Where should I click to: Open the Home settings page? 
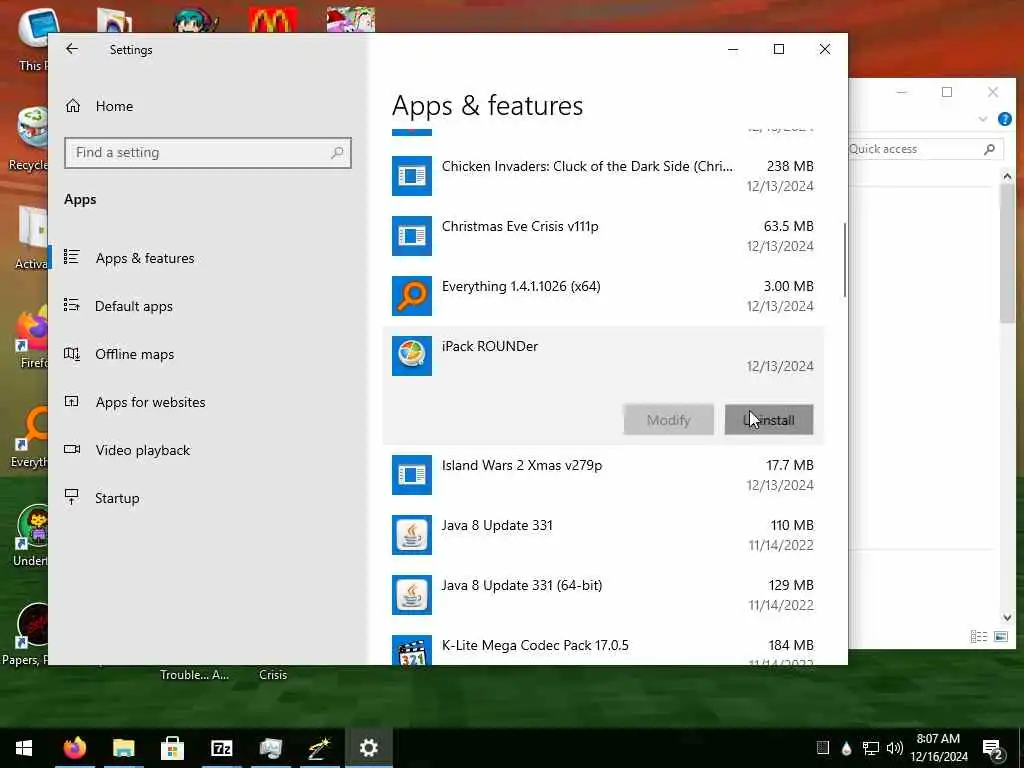(114, 106)
